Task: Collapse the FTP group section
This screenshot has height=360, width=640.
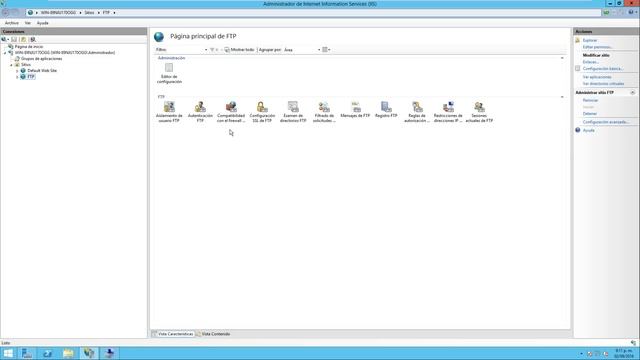Action: [x=562, y=97]
